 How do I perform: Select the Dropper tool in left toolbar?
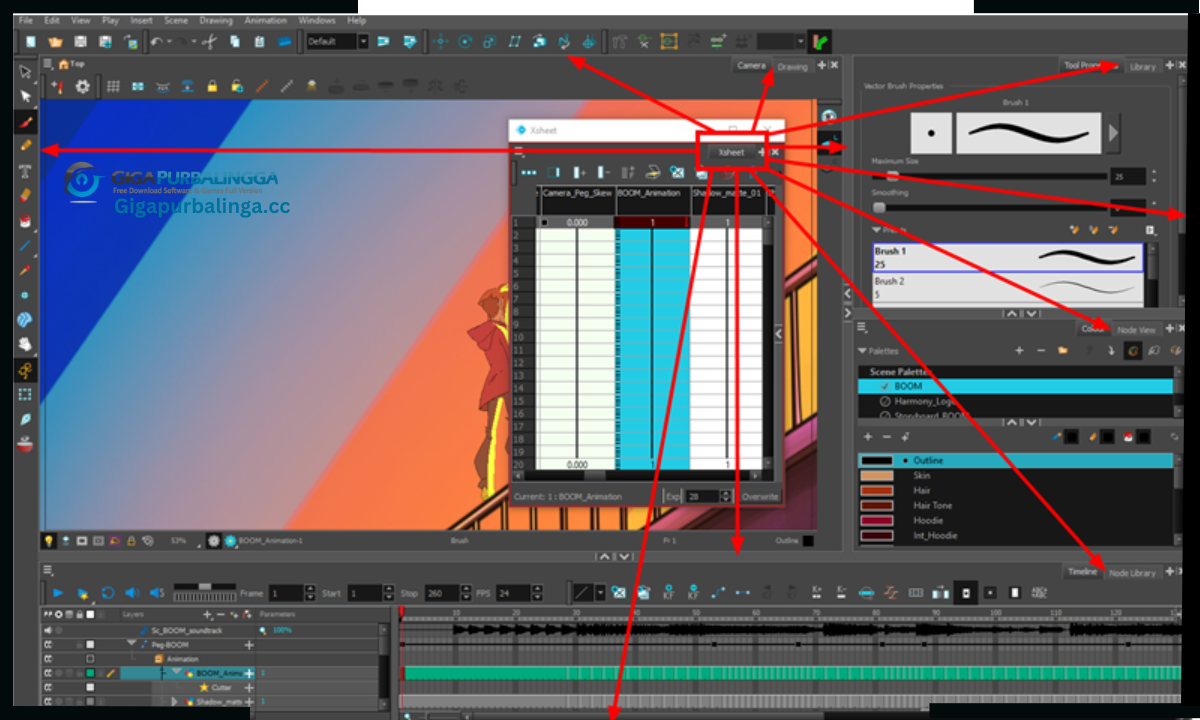coord(26,270)
